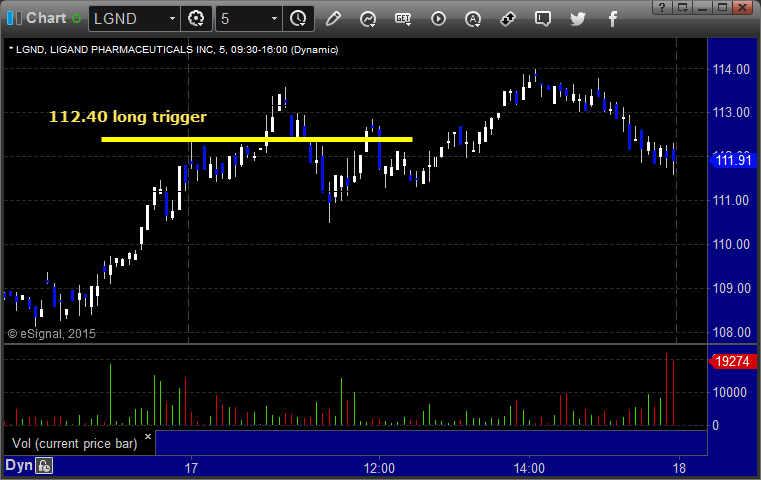
Task: Click the play replay button
Action: (438, 19)
